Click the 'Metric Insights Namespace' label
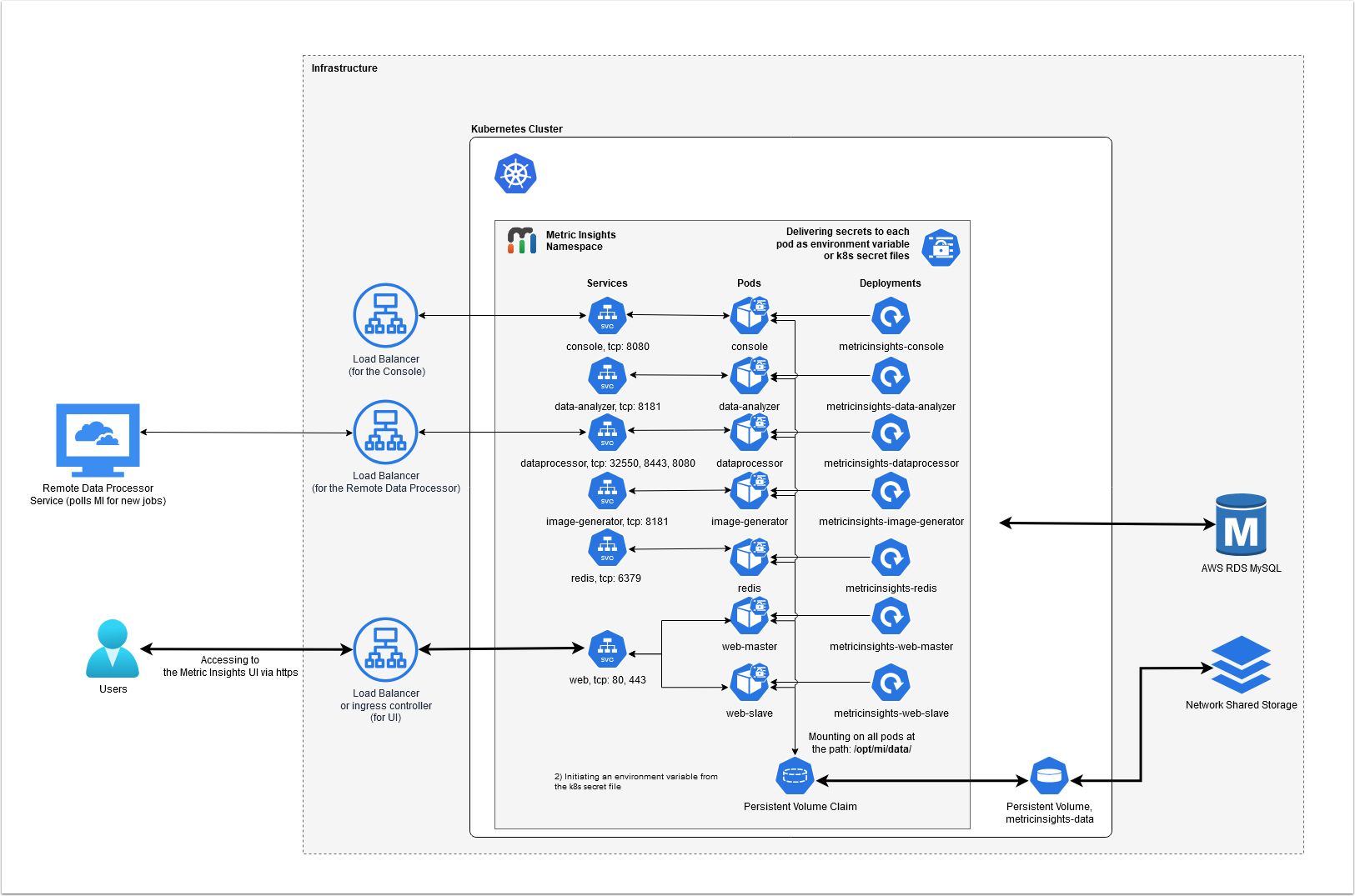Image resolution: width=1355 pixels, height=896 pixels. [581, 241]
